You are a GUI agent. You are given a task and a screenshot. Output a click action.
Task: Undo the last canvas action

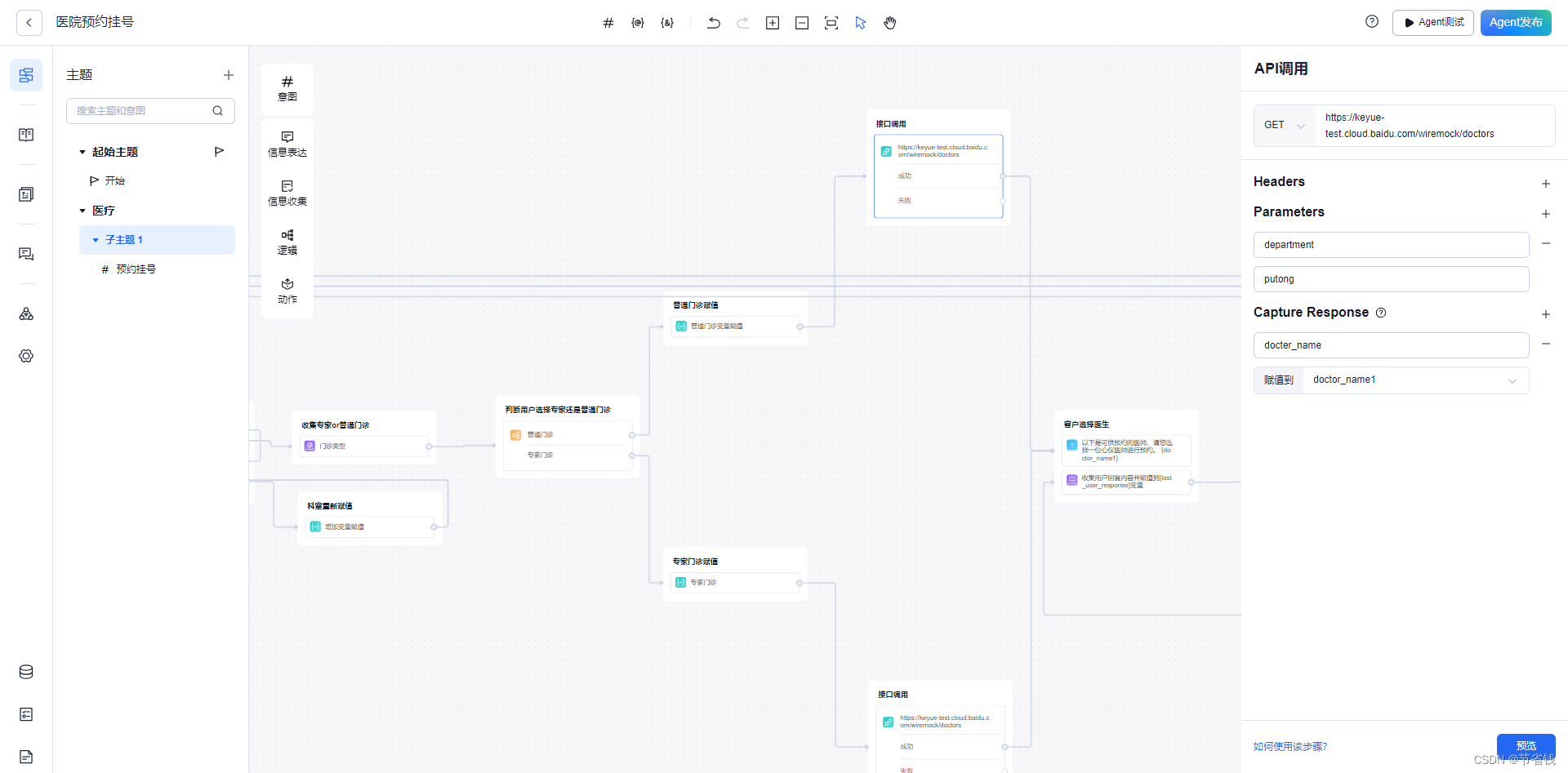click(x=714, y=23)
